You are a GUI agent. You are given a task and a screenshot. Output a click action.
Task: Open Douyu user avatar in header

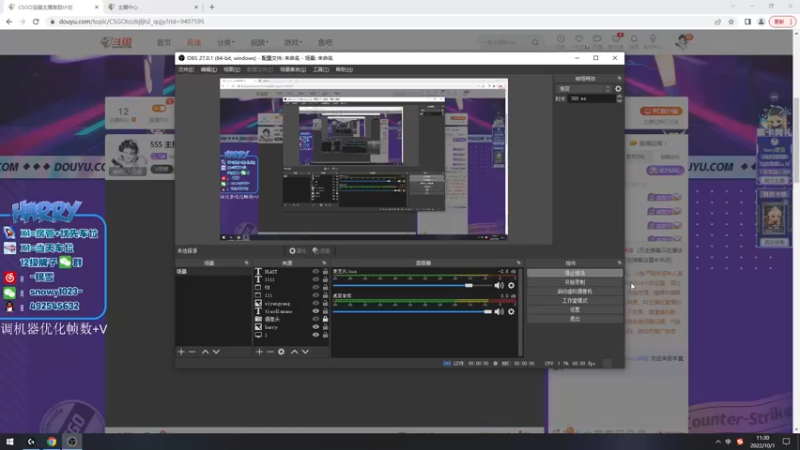coord(682,42)
